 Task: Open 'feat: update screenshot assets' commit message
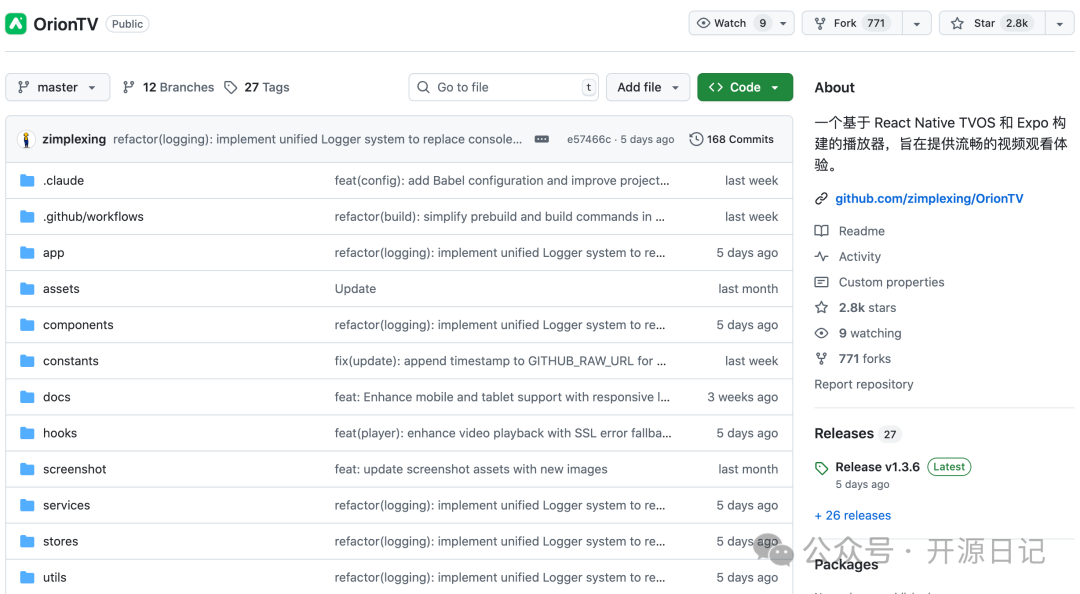(471, 469)
